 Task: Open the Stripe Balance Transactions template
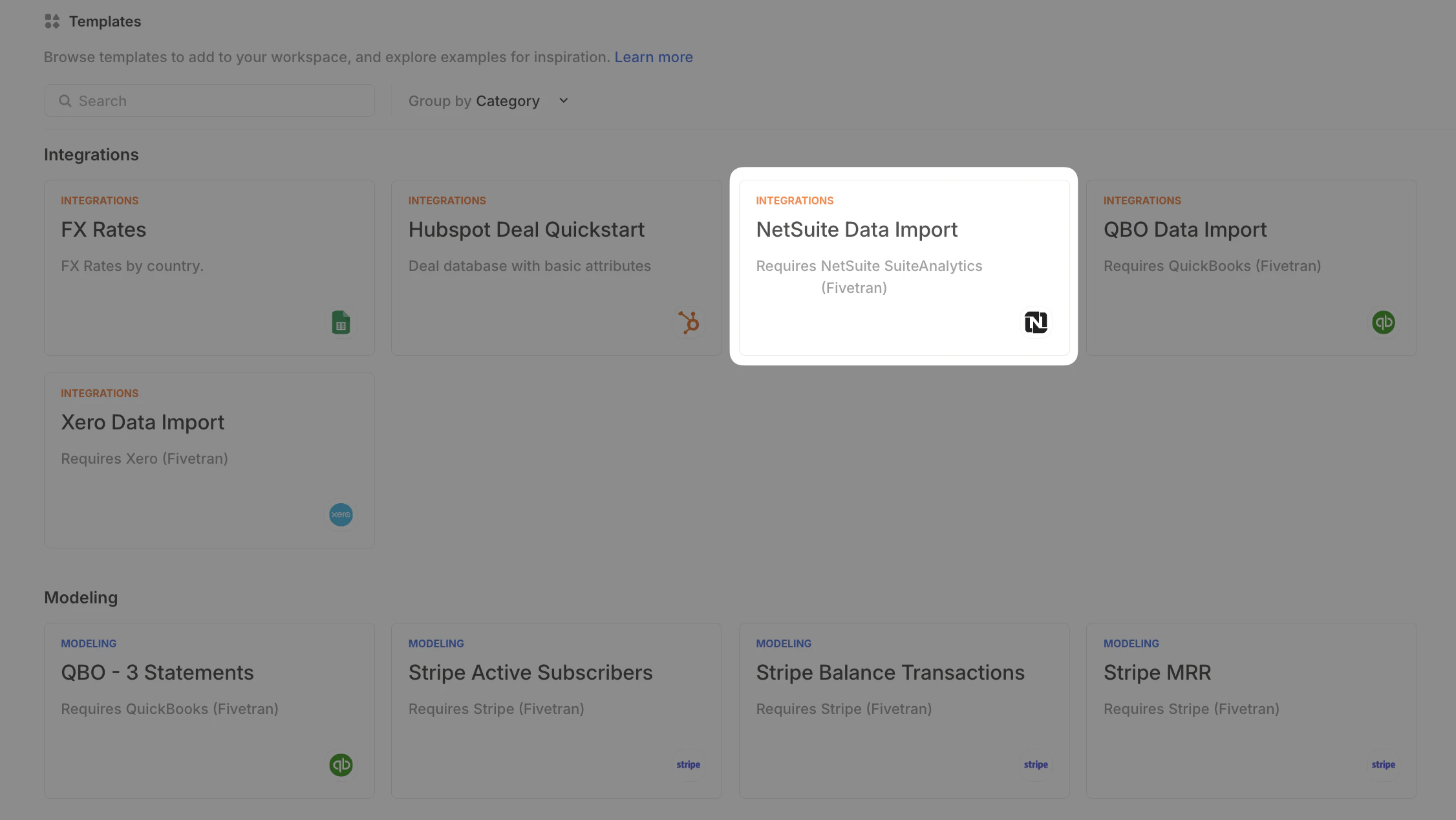(x=904, y=710)
